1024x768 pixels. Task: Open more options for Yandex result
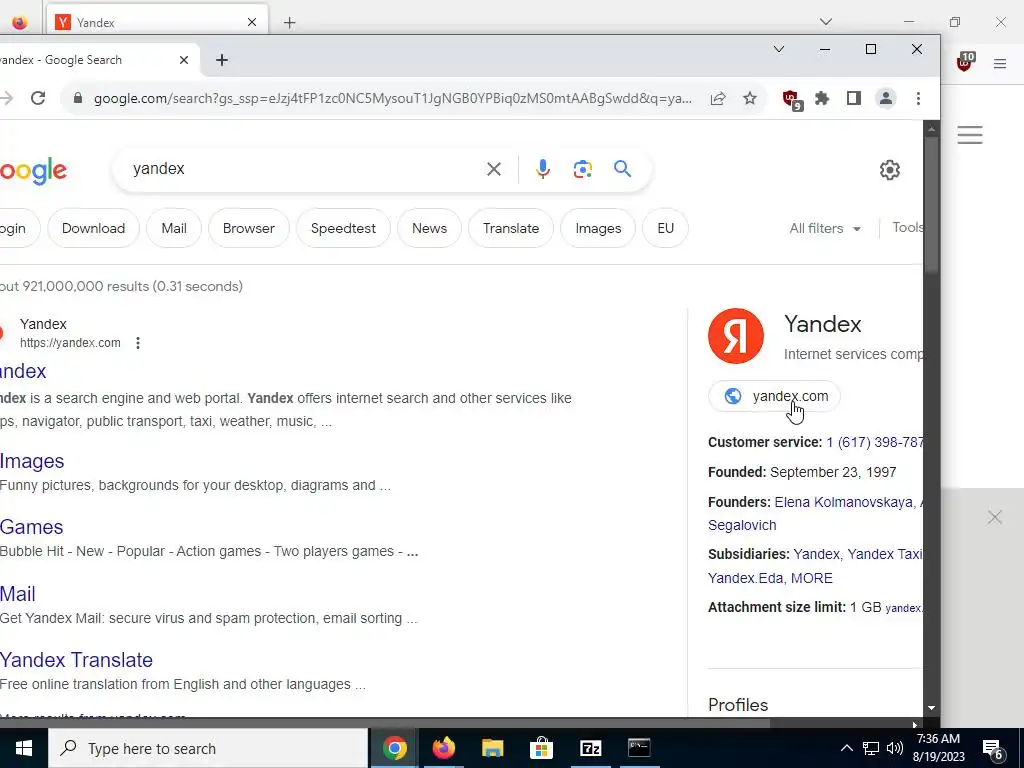138,343
